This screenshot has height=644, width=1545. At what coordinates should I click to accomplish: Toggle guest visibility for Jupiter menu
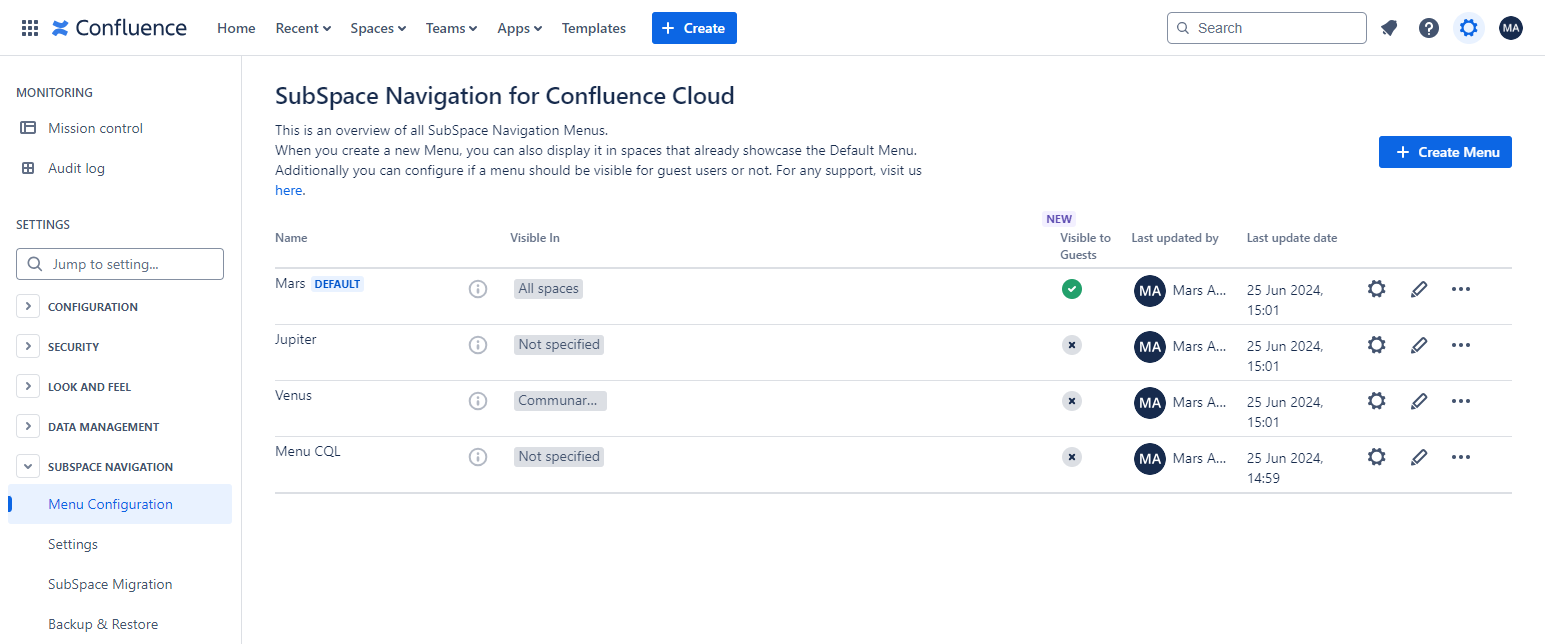1071,345
